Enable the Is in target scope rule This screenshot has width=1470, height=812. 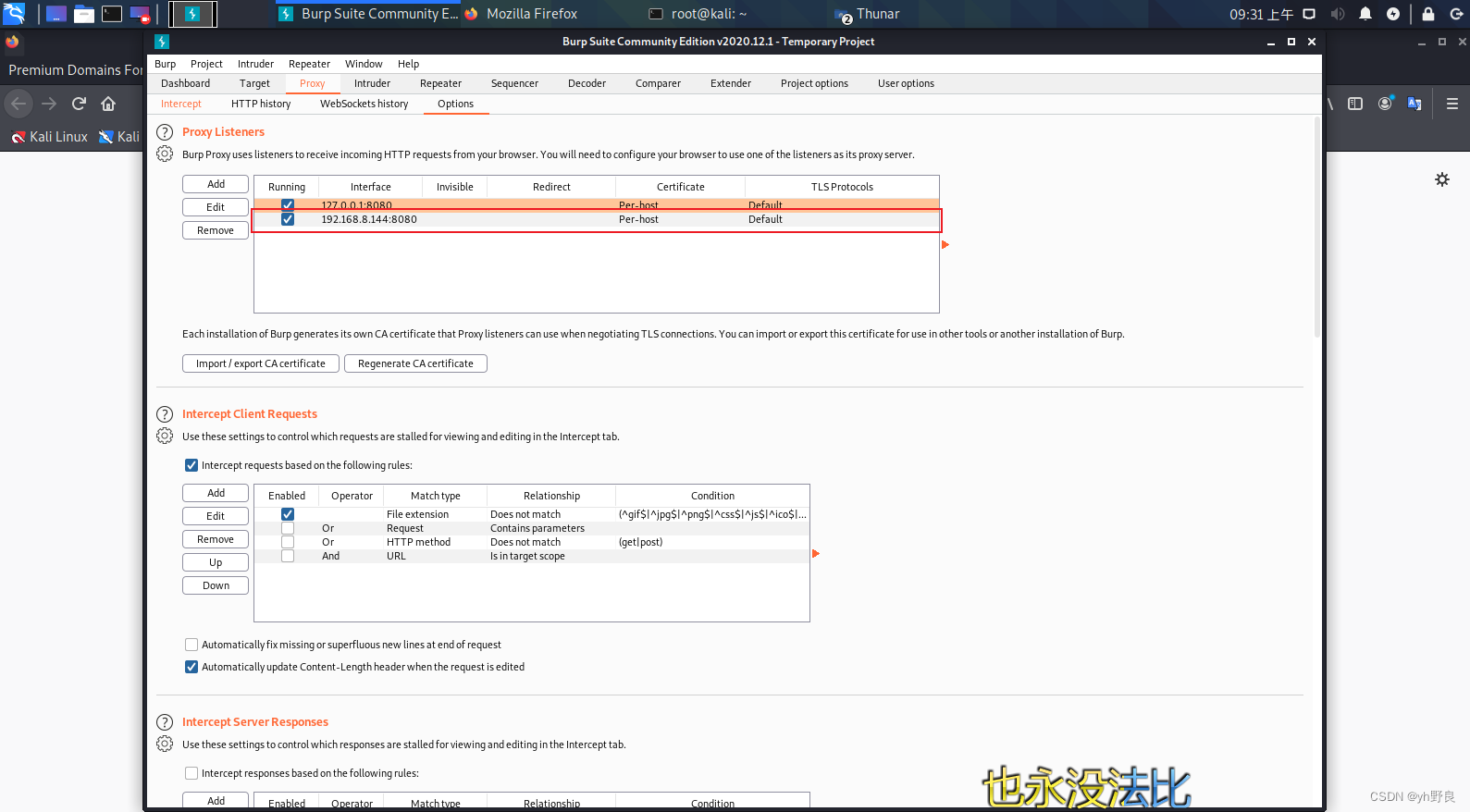click(x=288, y=556)
